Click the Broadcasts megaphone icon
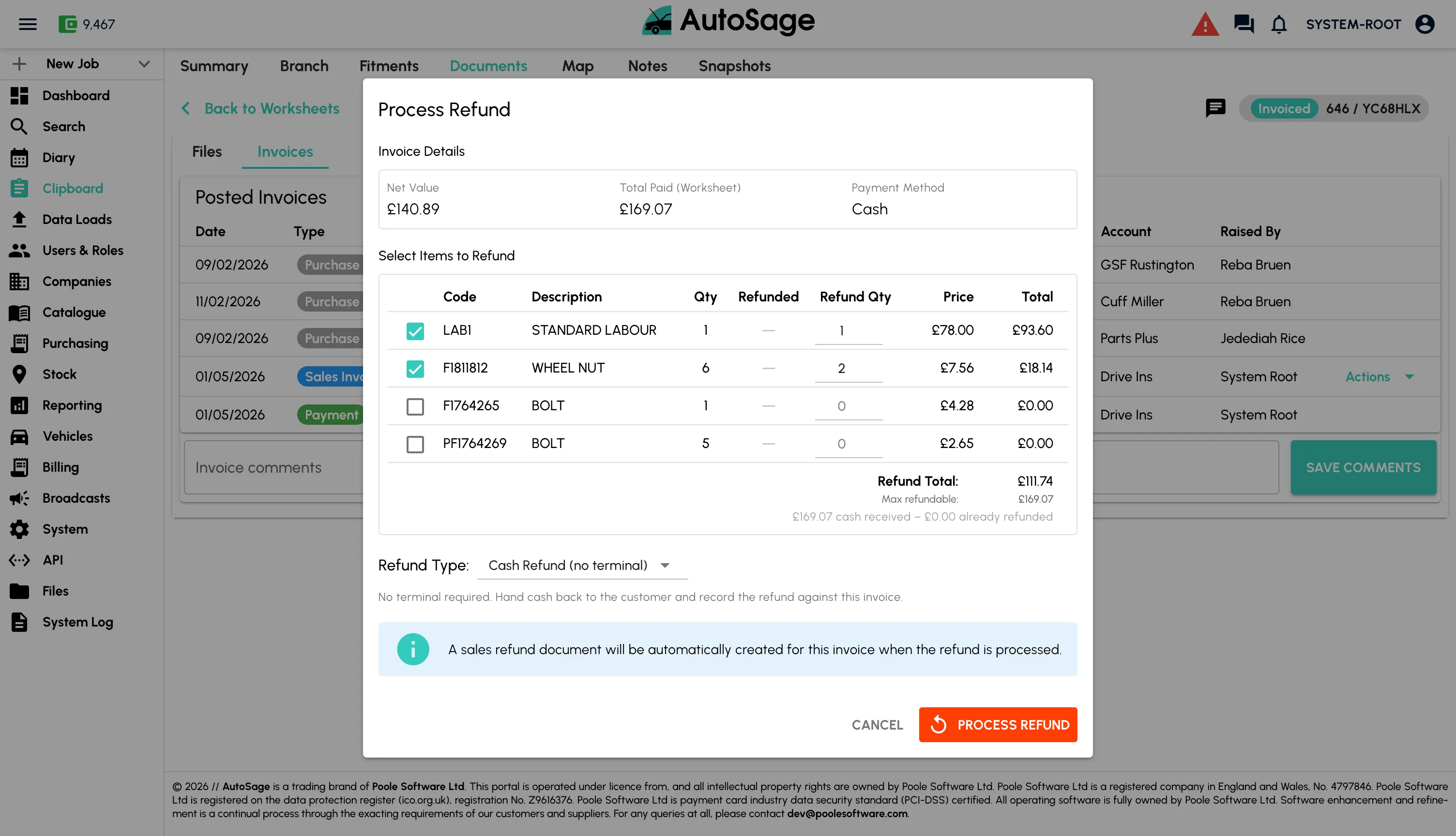The height and width of the screenshot is (836, 1456). 19,498
